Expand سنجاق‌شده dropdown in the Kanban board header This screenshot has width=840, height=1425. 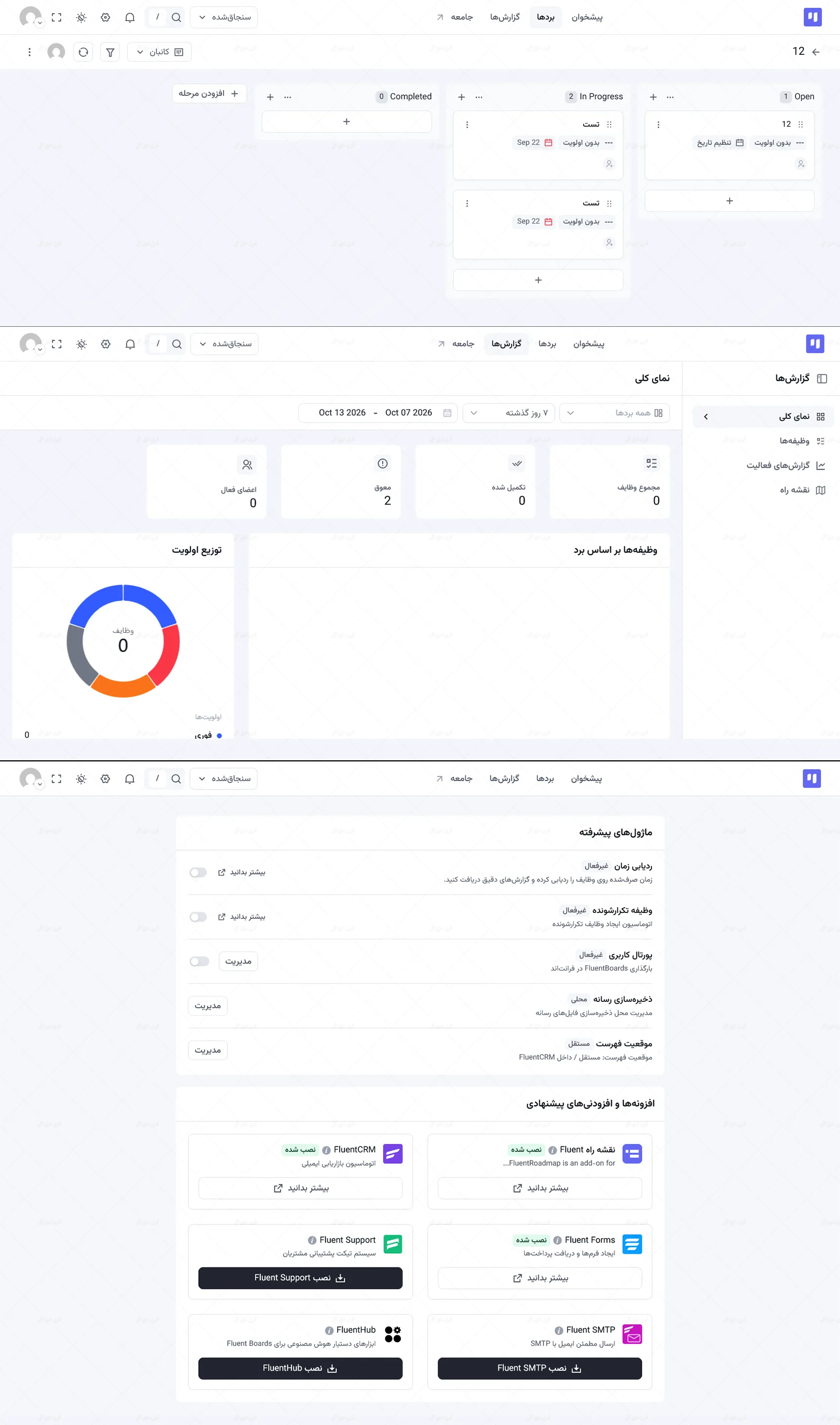(224, 18)
